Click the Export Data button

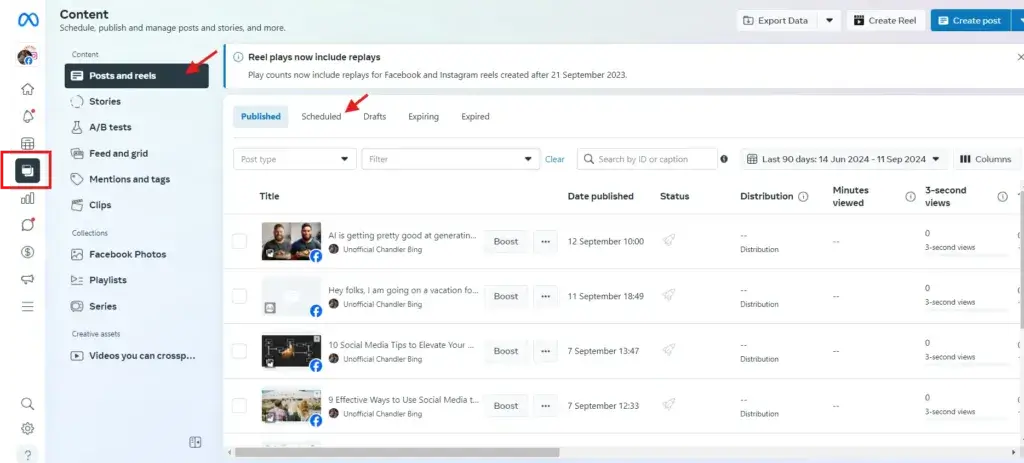(x=777, y=20)
